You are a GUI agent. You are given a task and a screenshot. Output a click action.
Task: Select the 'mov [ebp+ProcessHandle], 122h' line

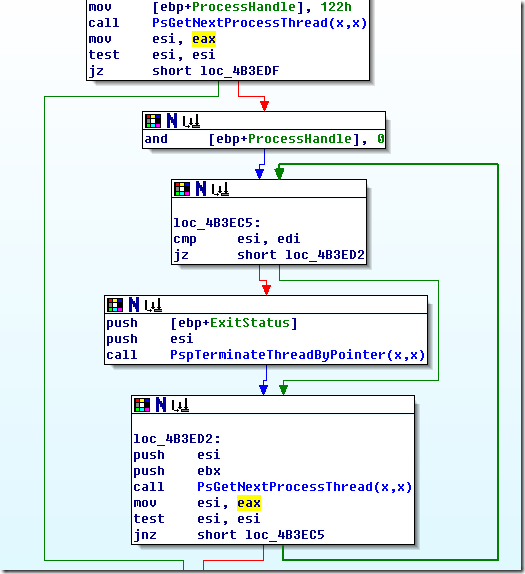click(x=220, y=7)
